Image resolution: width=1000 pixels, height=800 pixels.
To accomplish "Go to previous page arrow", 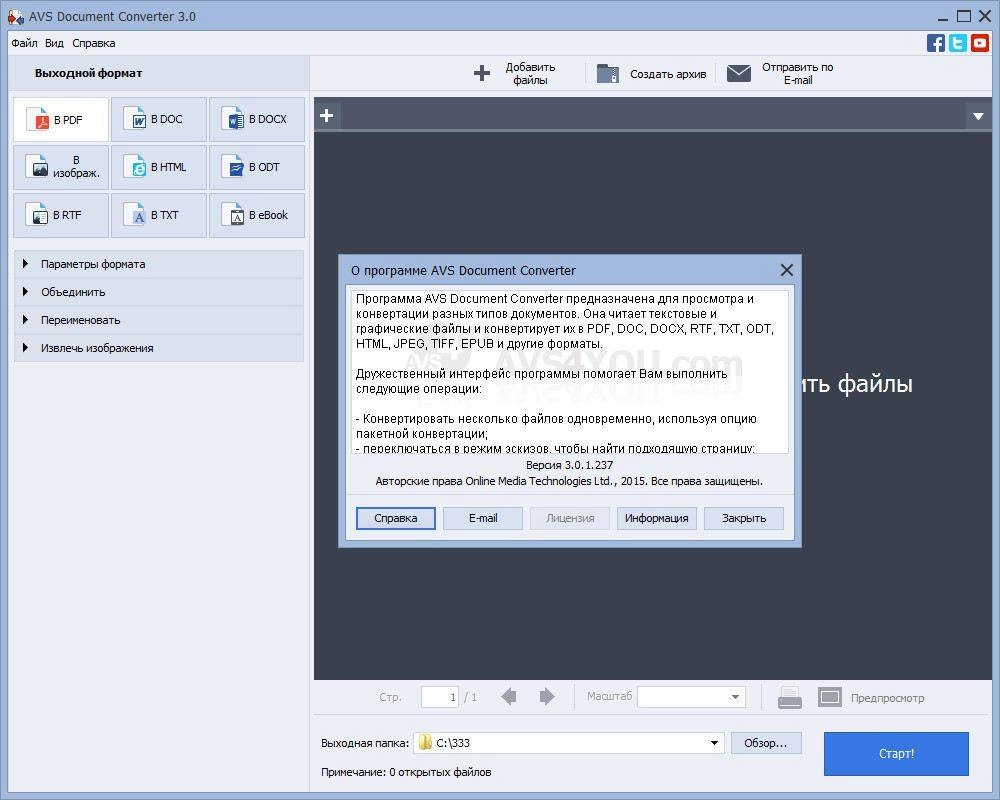I will 509,697.
